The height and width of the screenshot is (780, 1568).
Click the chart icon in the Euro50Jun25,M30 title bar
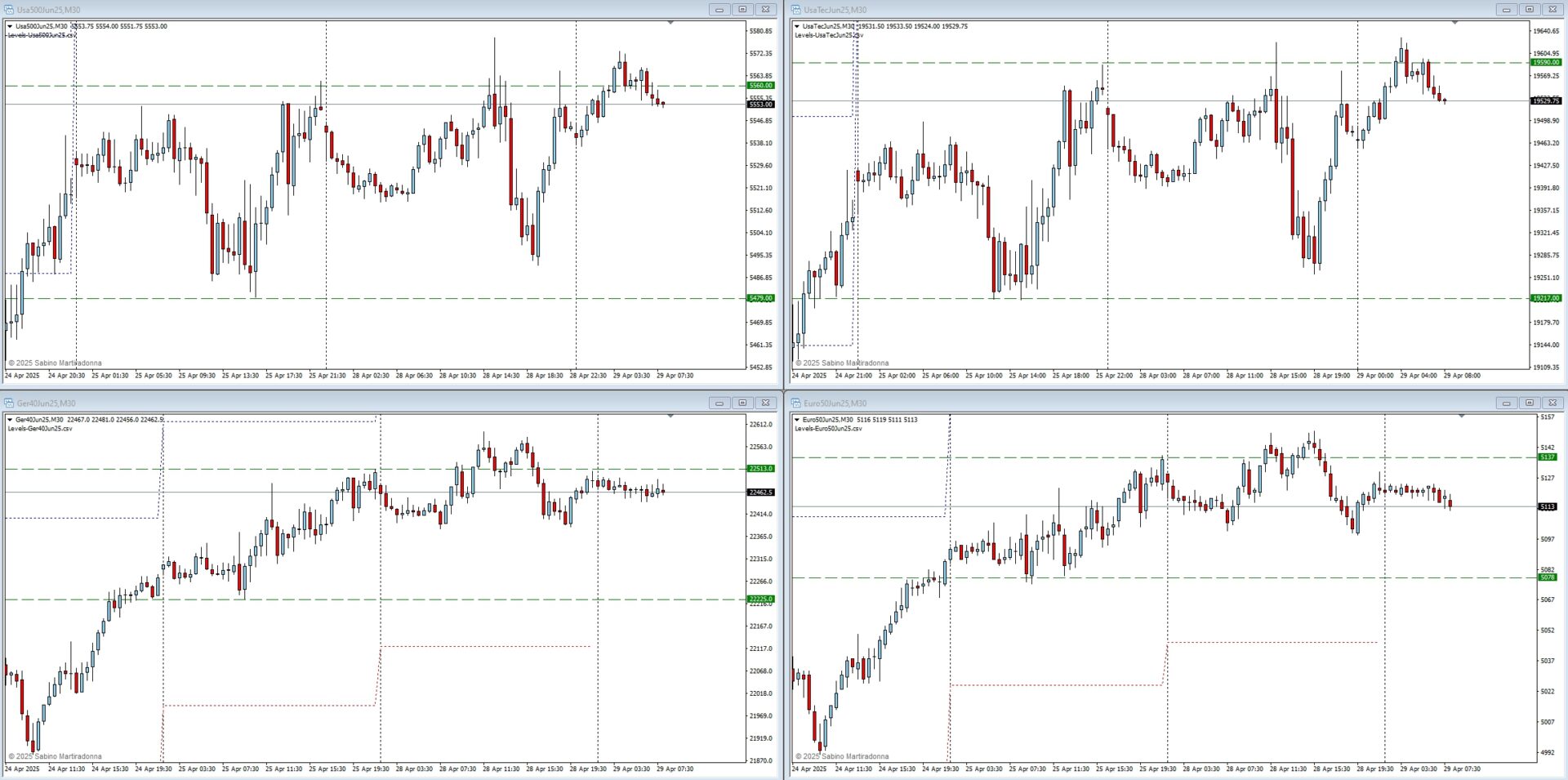coord(796,403)
